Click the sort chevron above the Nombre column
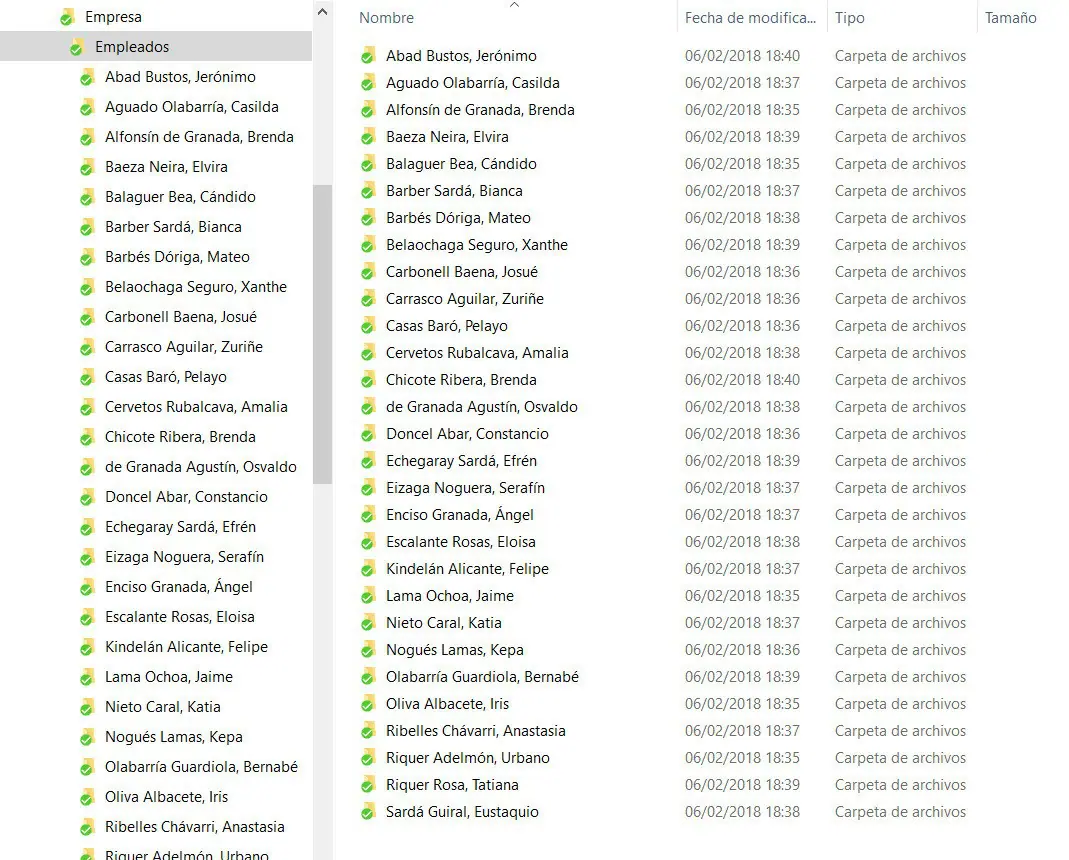Screen dimensions: 1069x860 pyautogui.click(x=514, y=5)
